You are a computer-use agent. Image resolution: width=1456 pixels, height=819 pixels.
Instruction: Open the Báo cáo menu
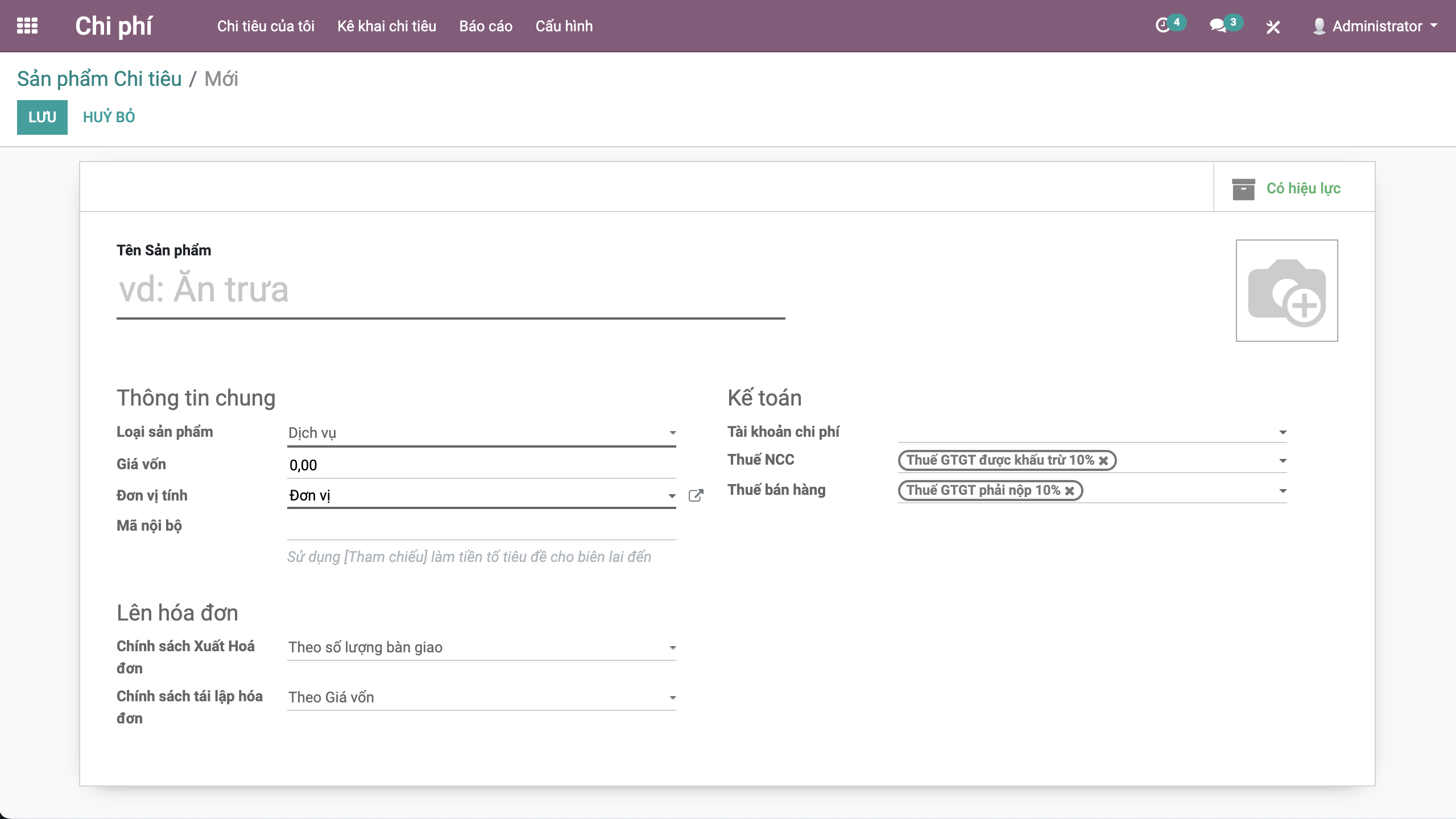click(x=486, y=26)
